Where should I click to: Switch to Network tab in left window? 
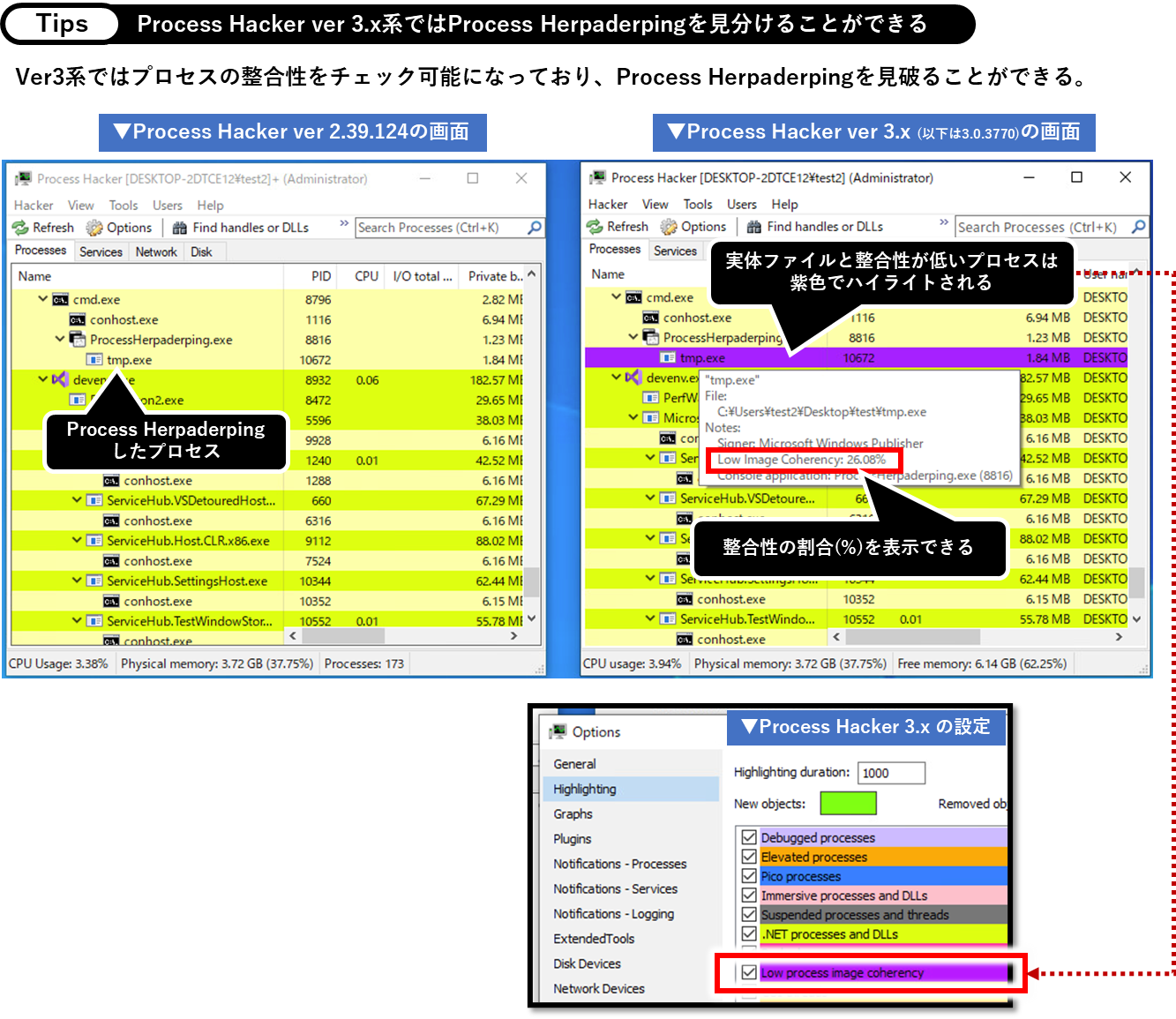coord(156,252)
